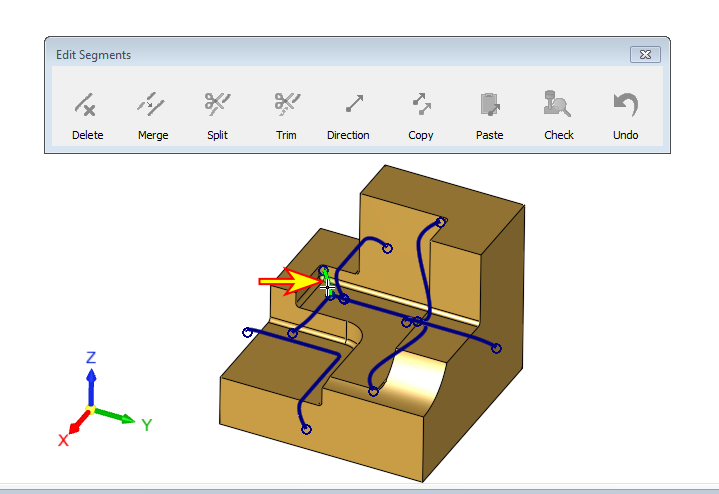Choose the Trim tool
719x494 pixels.
tap(286, 114)
